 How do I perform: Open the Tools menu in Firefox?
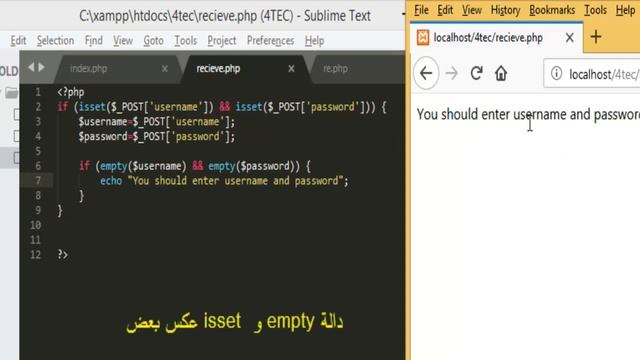click(x=595, y=10)
